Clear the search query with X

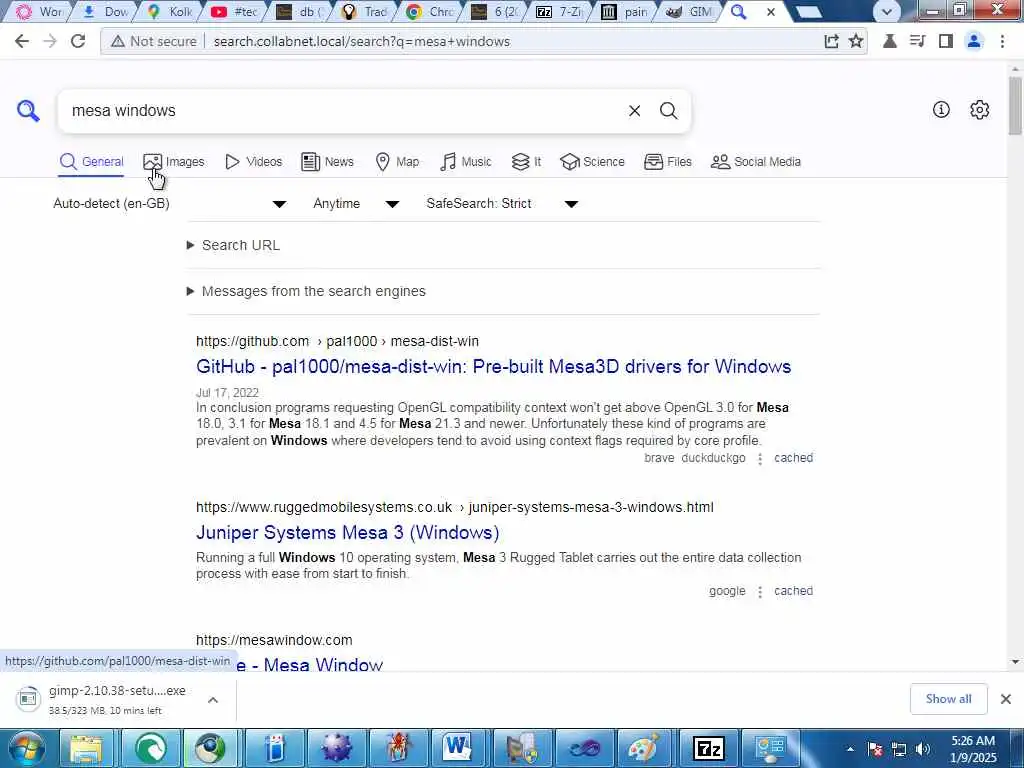(634, 111)
